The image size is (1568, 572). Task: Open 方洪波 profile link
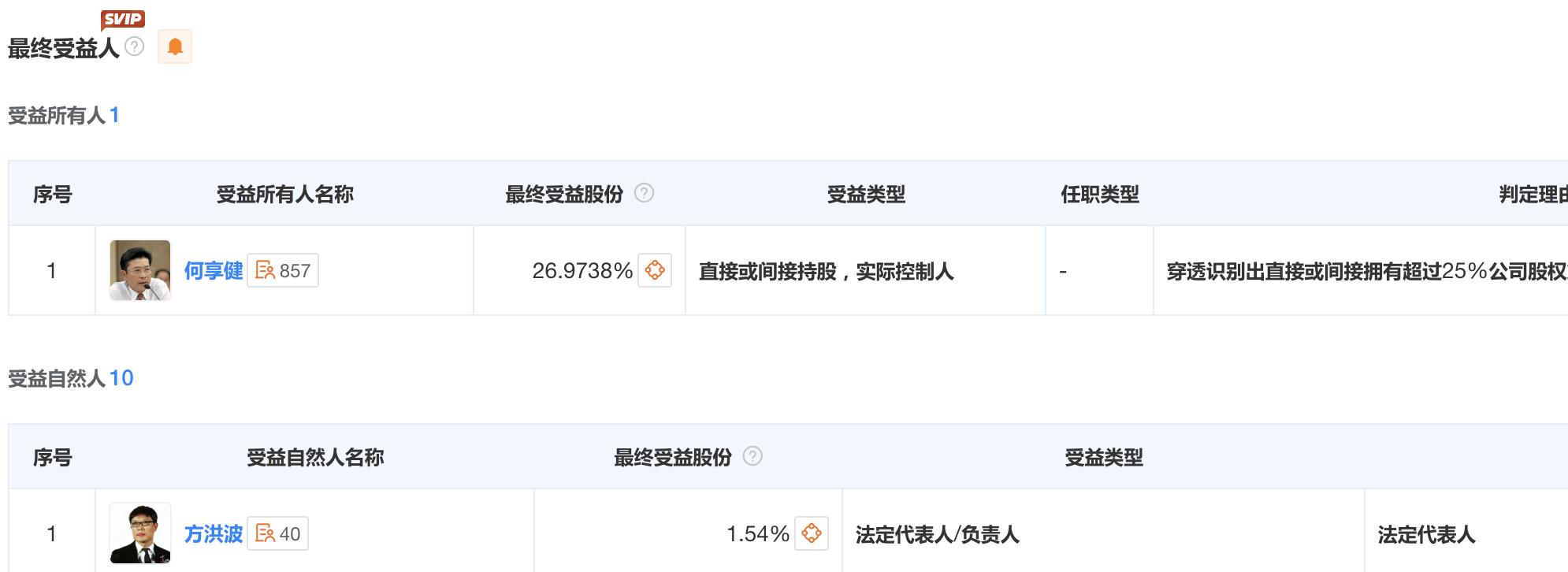point(214,533)
